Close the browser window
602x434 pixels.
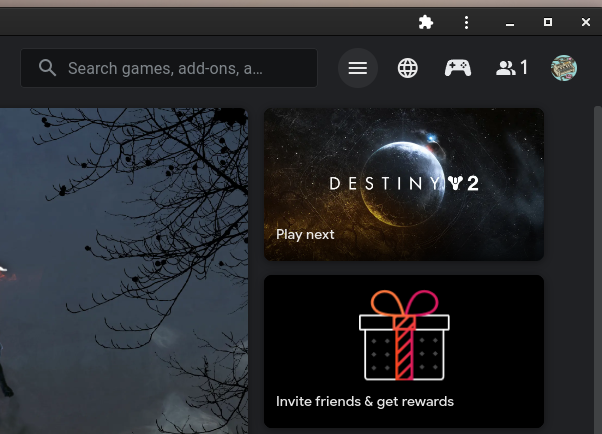(x=585, y=22)
